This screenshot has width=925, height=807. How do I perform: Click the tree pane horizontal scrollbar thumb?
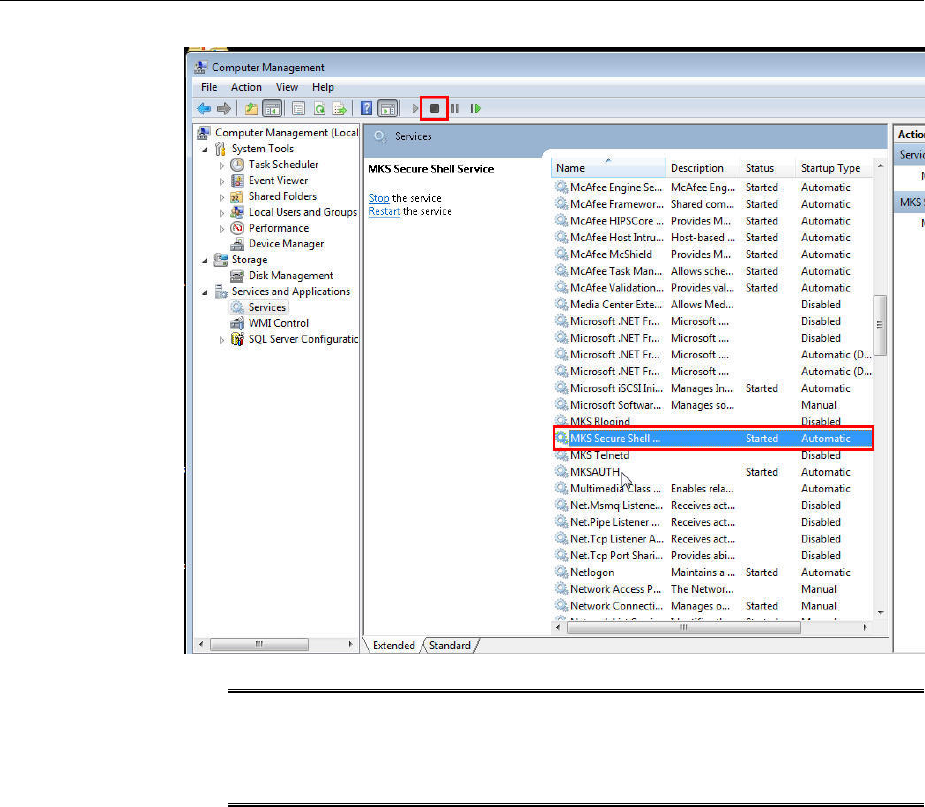[259, 644]
